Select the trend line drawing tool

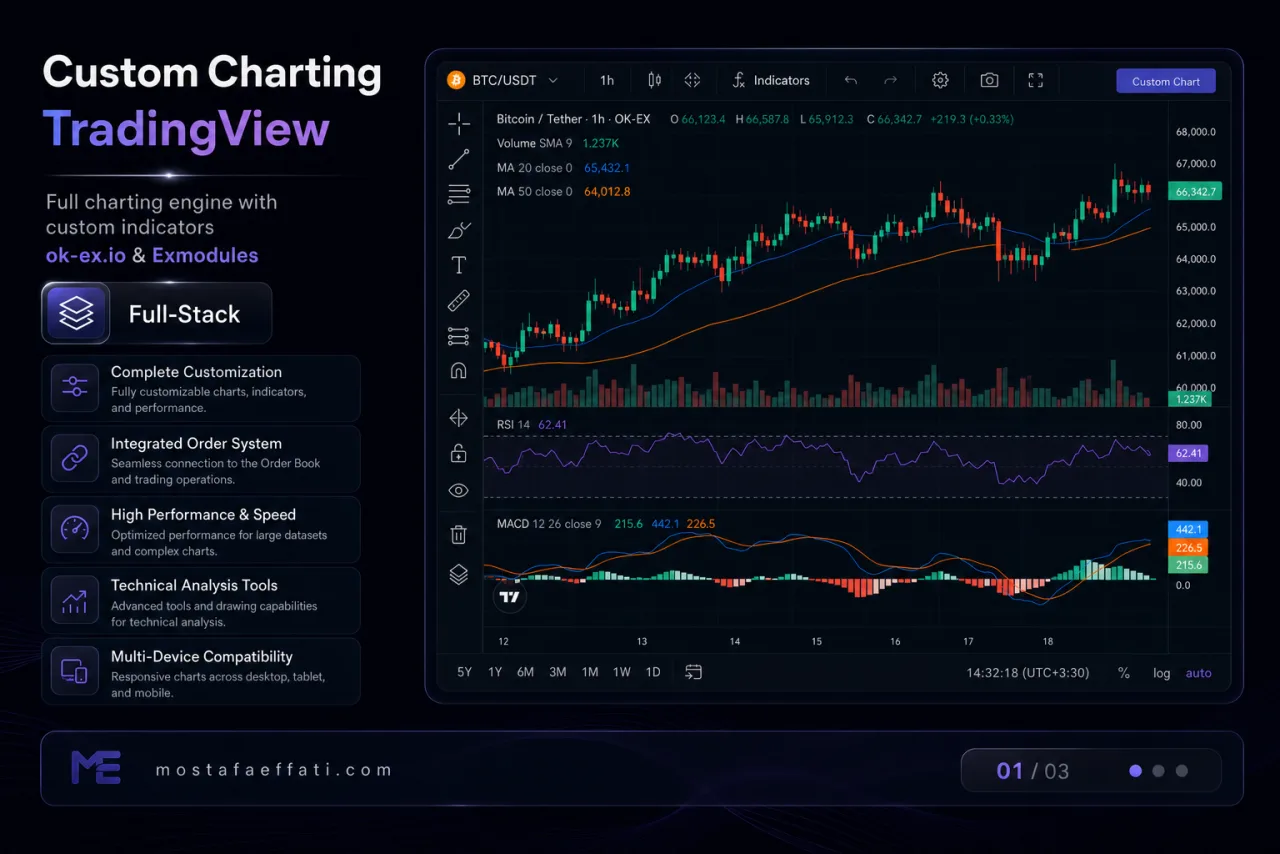[459, 159]
